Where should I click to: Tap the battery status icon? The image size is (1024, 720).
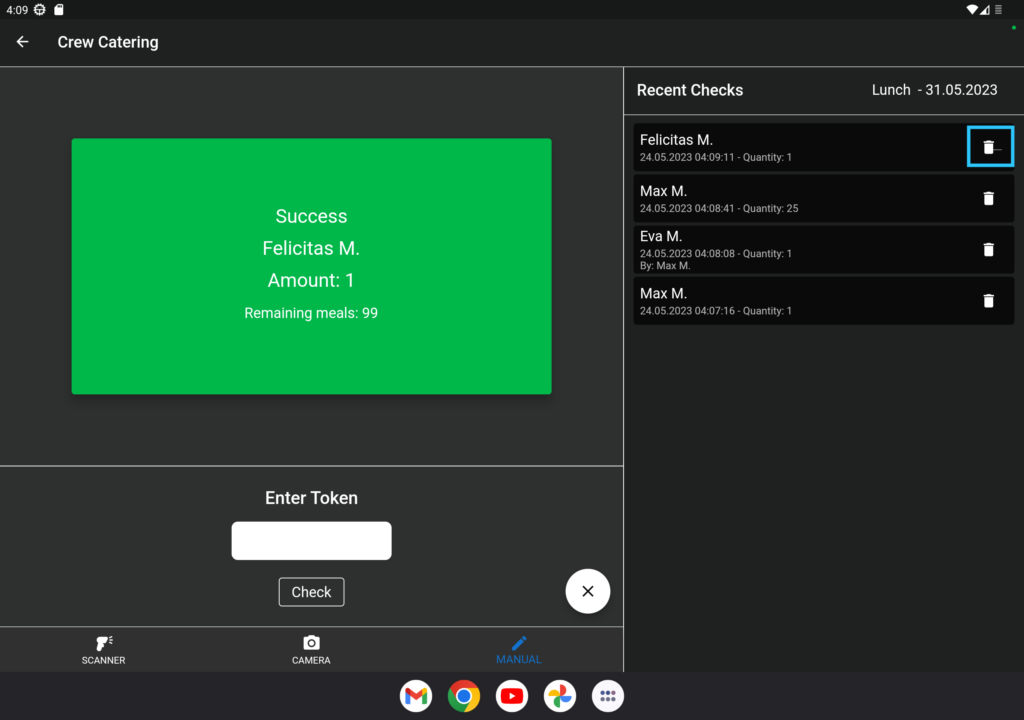(998, 10)
